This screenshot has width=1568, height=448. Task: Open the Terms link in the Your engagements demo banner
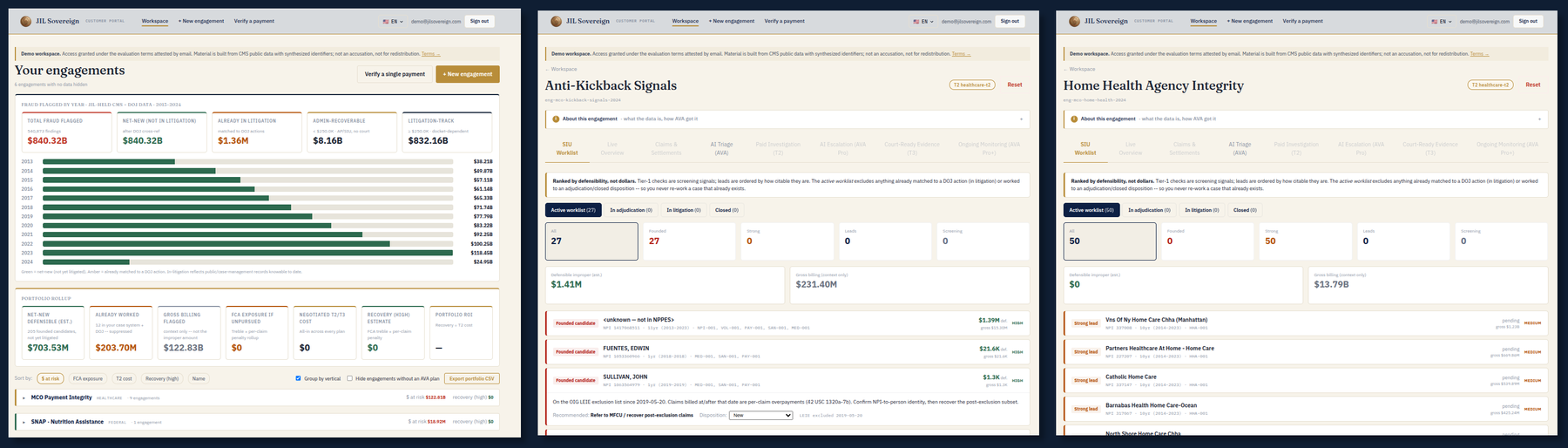coord(429,54)
